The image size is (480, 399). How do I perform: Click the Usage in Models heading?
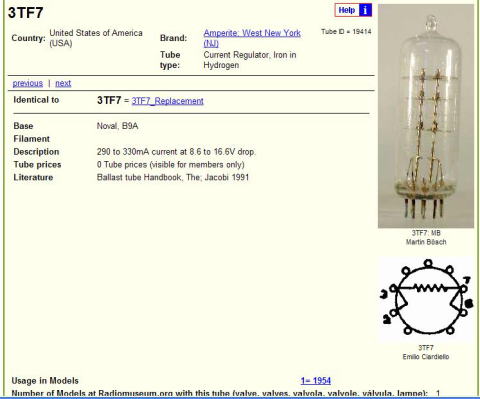tap(45, 381)
